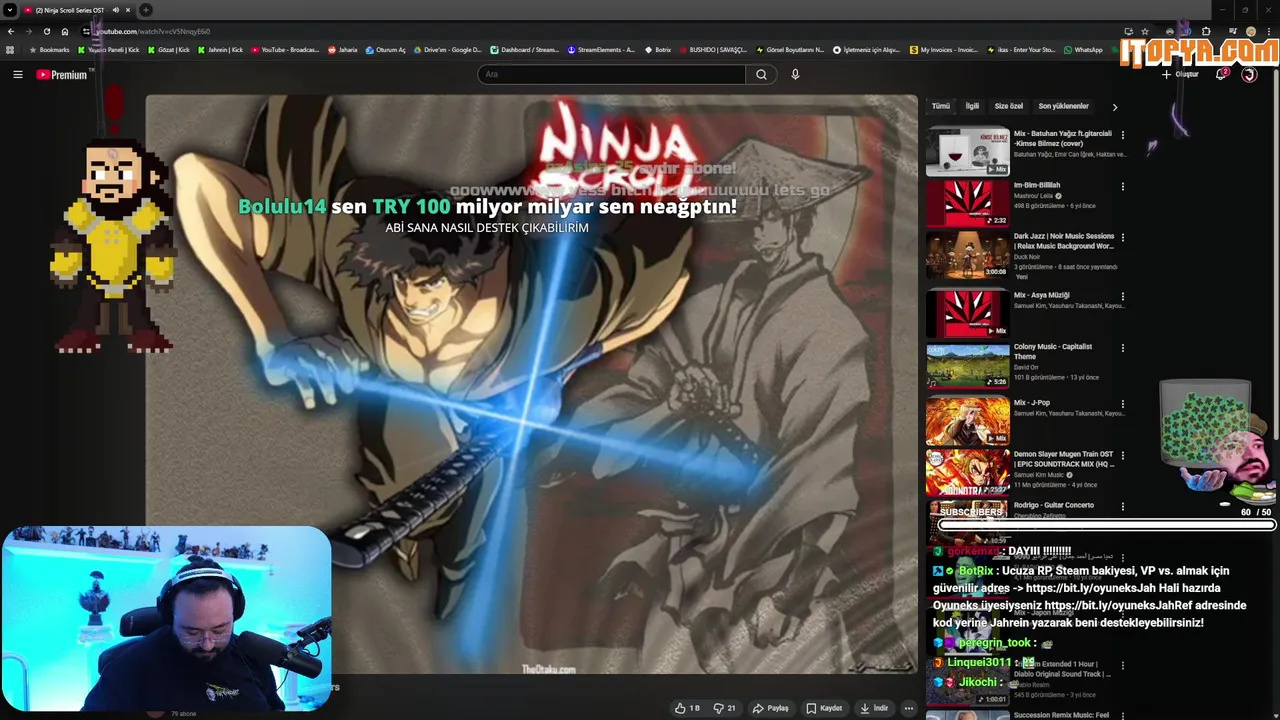
Task: Open the apps grid in bookmarks bar
Action: tap(10, 50)
